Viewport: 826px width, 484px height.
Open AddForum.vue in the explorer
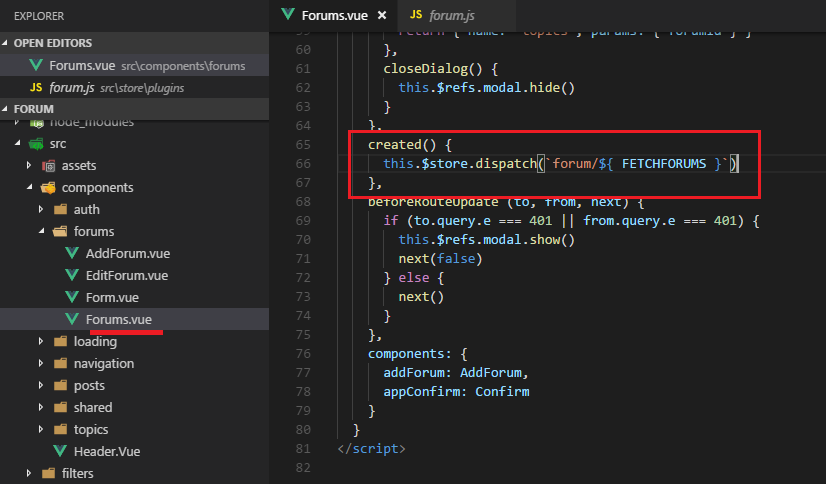pyautogui.click(x=127, y=253)
